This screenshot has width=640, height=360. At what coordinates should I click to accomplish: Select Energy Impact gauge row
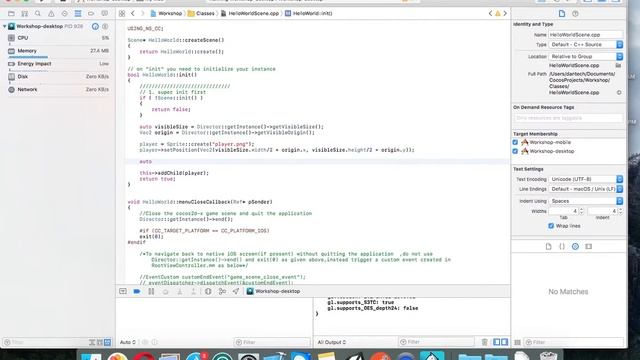[58, 64]
